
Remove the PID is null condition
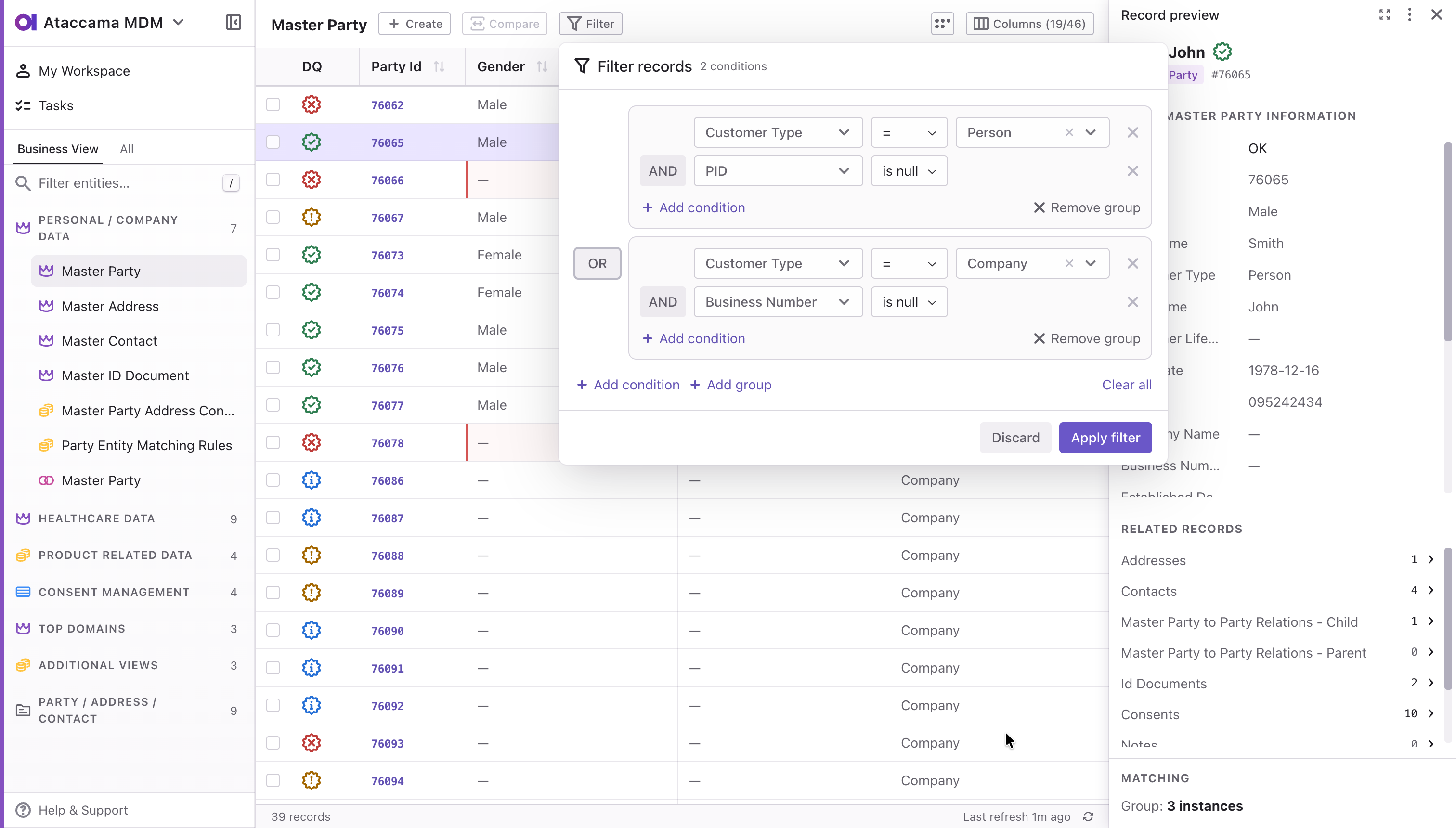point(1132,171)
